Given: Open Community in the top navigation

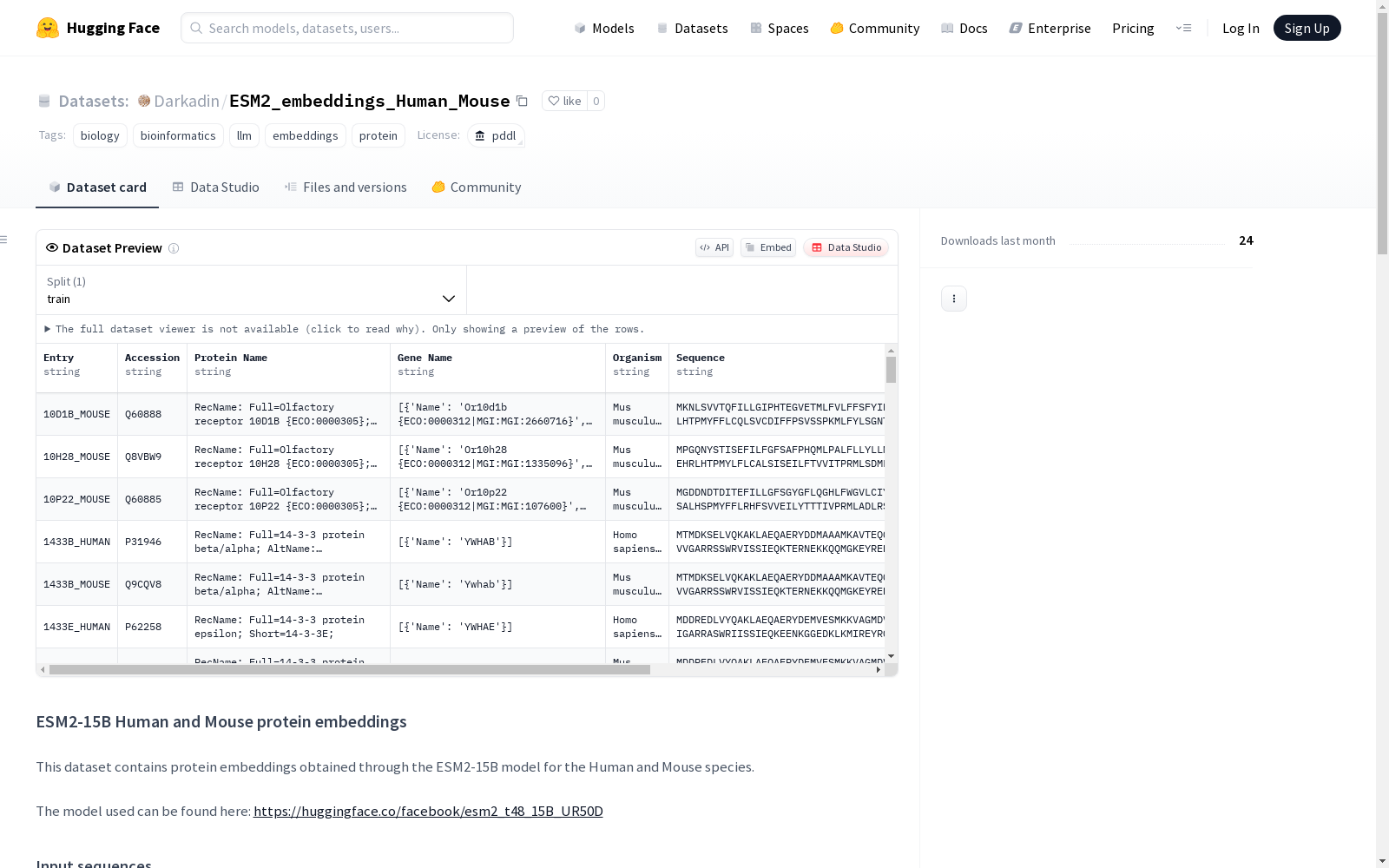Looking at the screenshot, I should point(875,28).
